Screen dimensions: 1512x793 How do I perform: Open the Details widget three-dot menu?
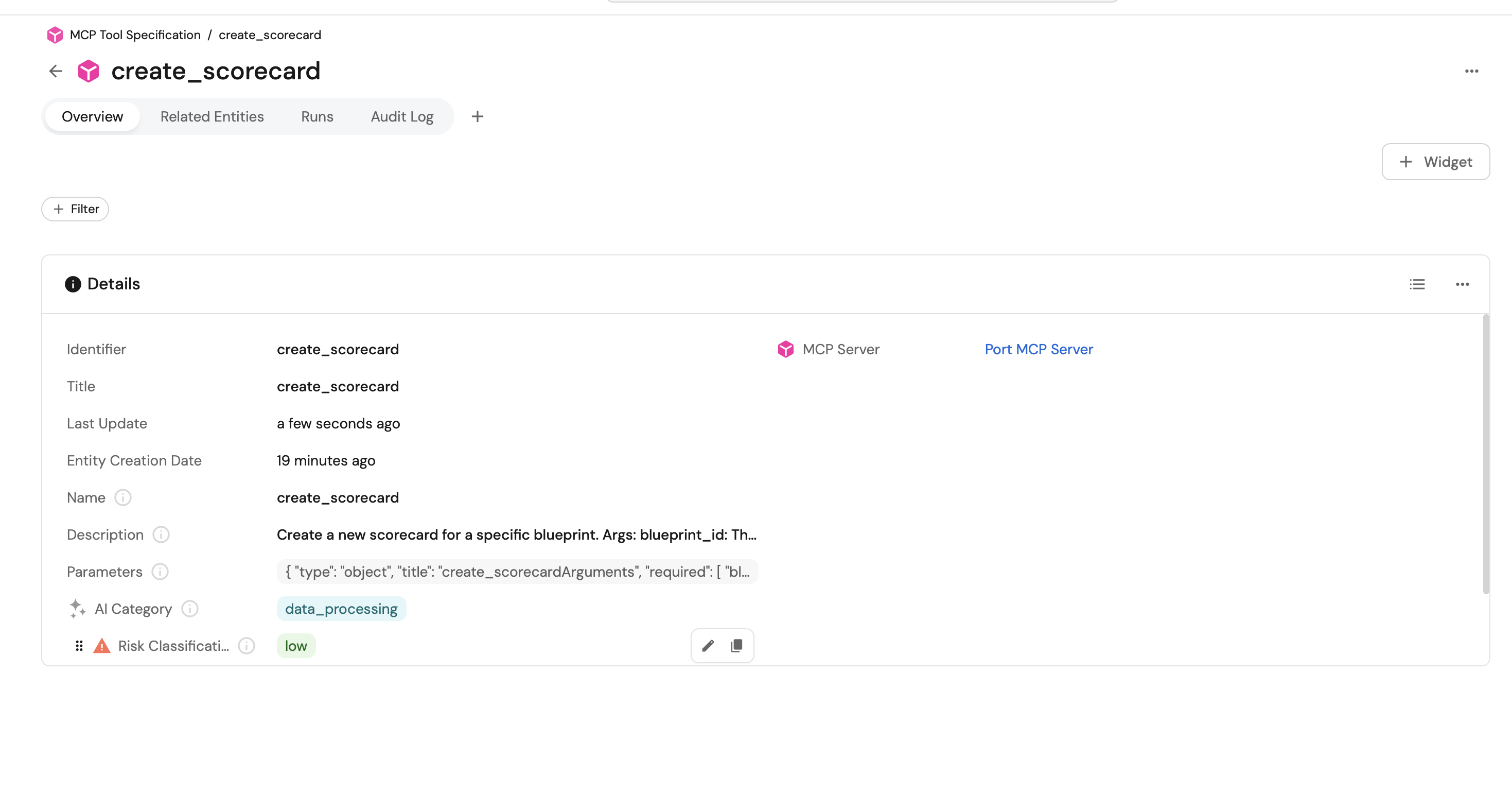coord(1462,284)
